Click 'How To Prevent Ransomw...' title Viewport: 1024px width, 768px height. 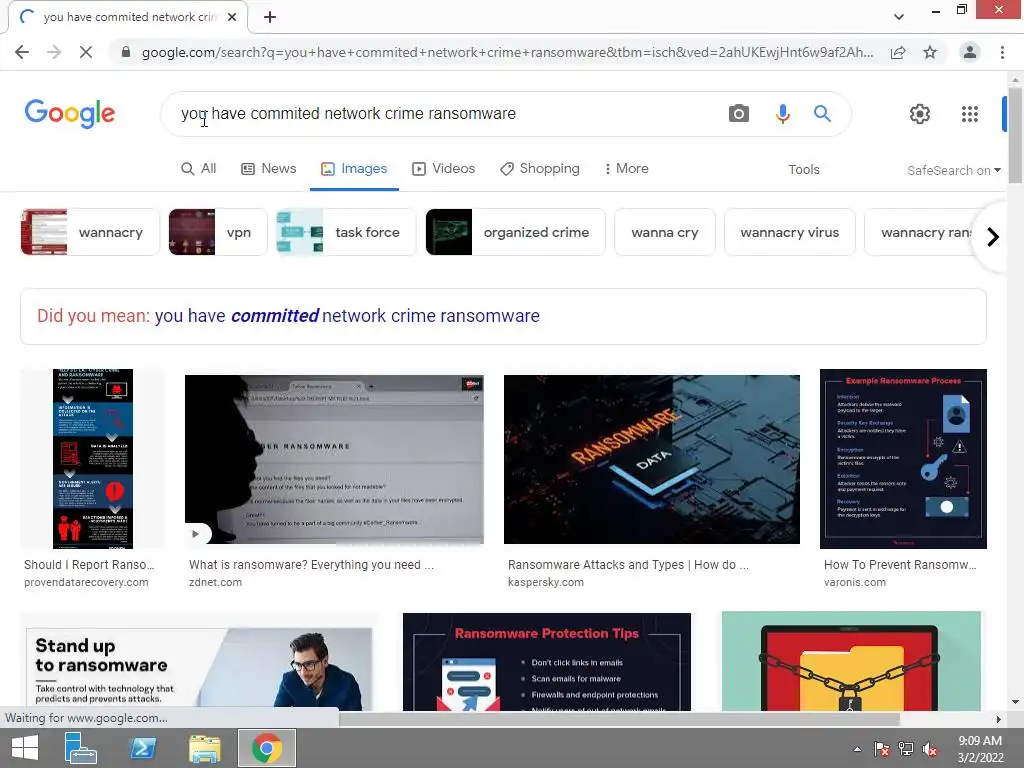[900, 565]
